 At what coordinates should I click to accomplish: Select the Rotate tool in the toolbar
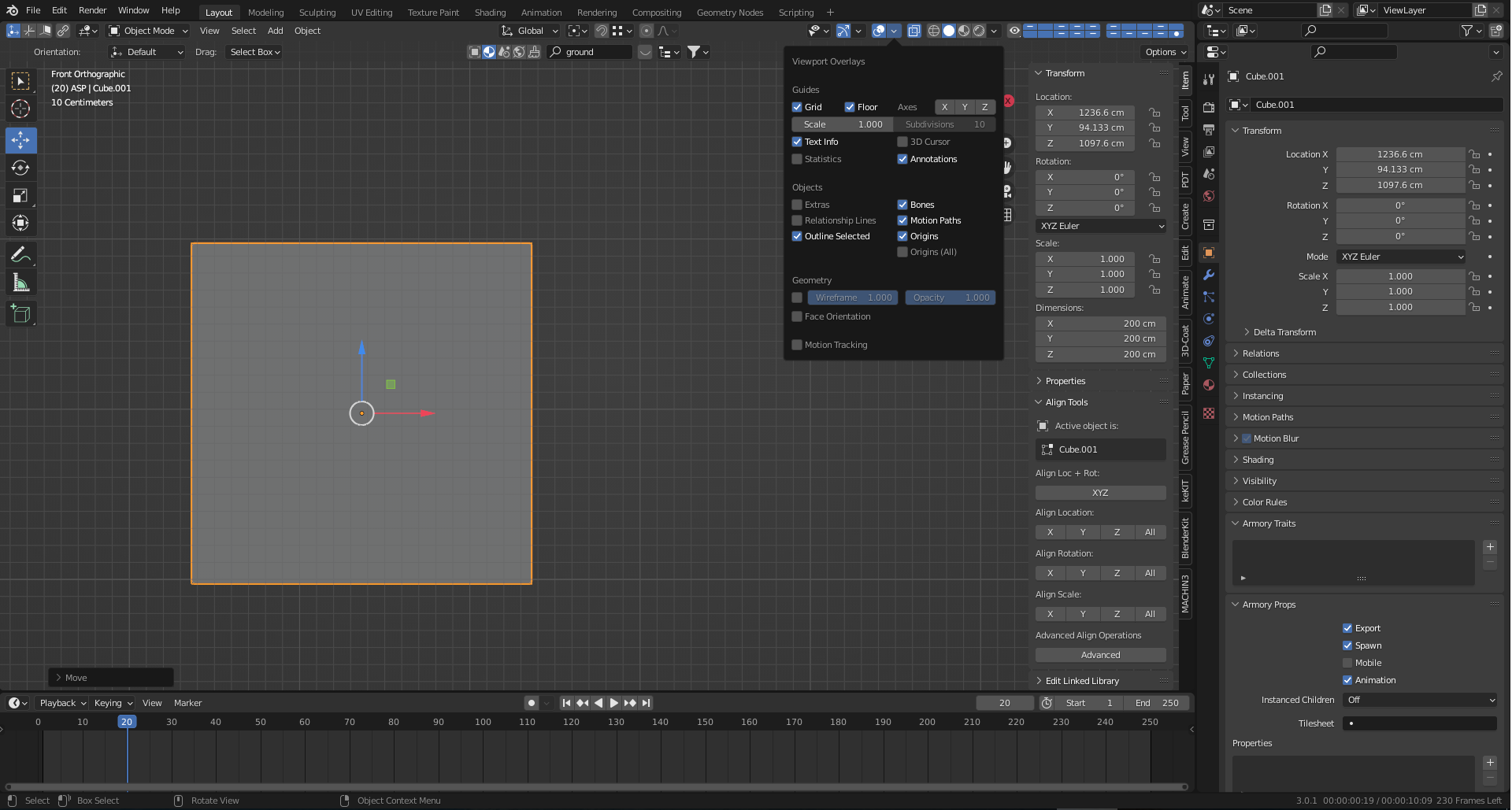20,168
